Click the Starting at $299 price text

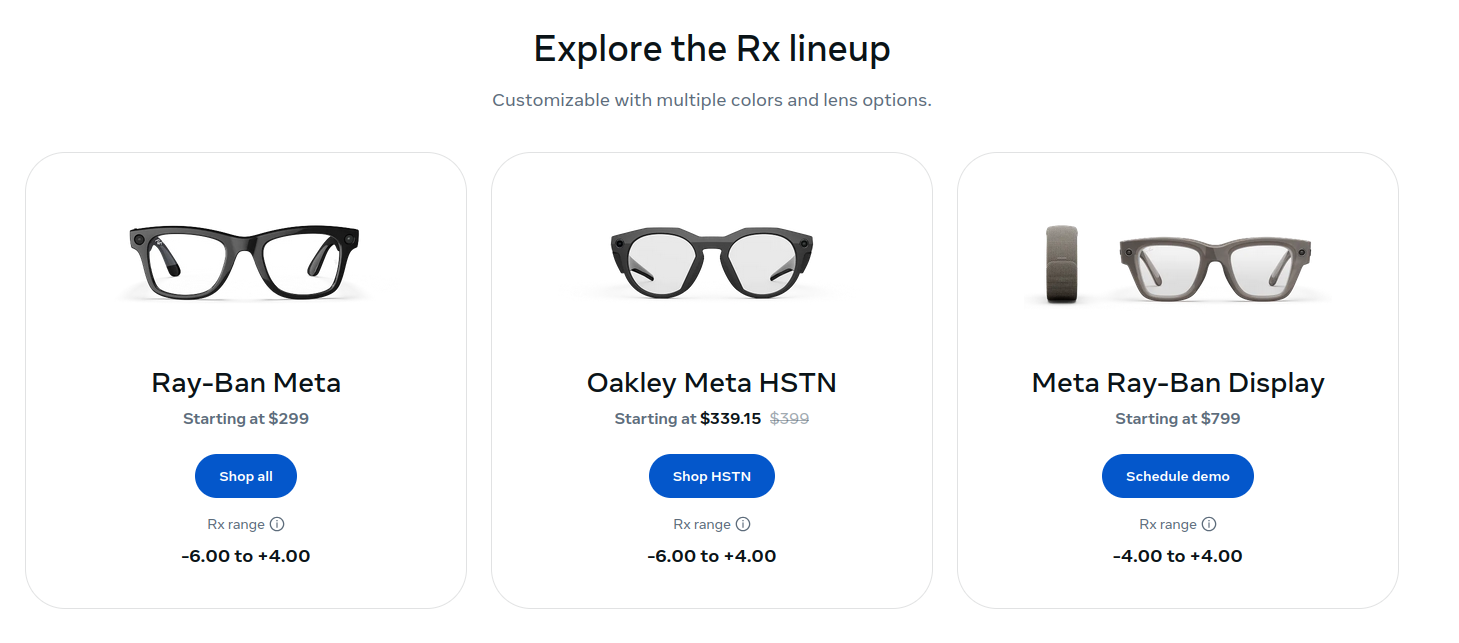click(x=245, y=419)
